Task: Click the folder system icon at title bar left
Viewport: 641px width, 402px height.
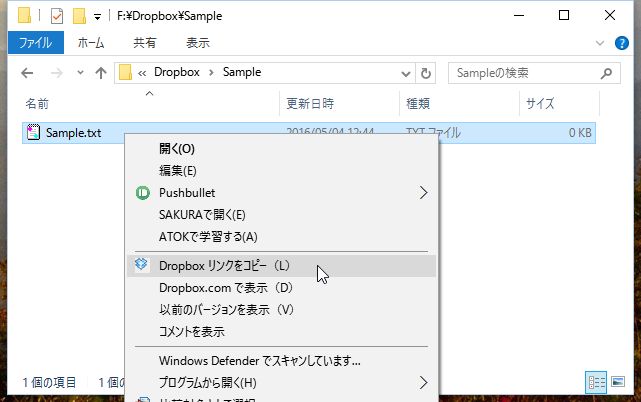Action: click(x=24, y=15)
